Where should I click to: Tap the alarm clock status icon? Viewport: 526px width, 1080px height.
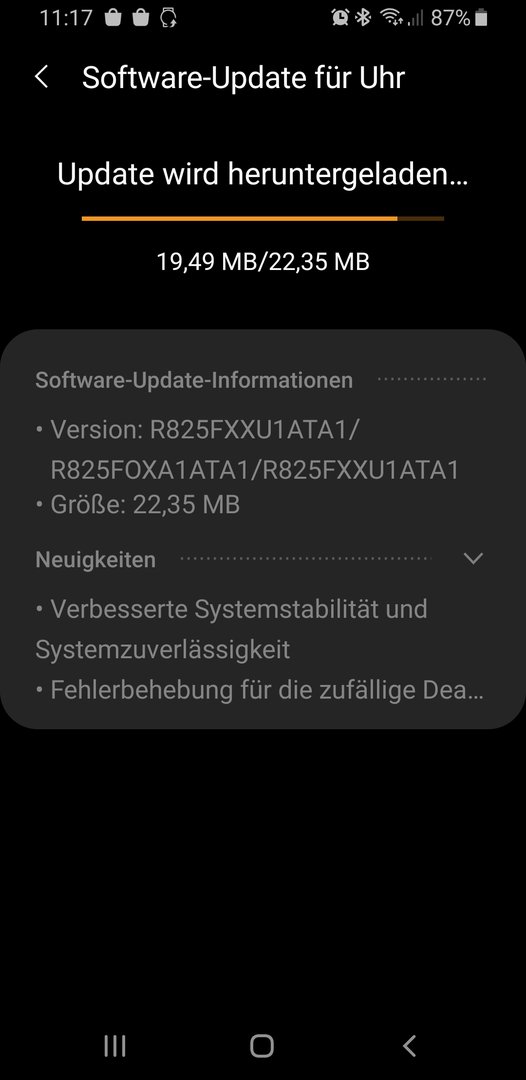[x=339, y=18]
